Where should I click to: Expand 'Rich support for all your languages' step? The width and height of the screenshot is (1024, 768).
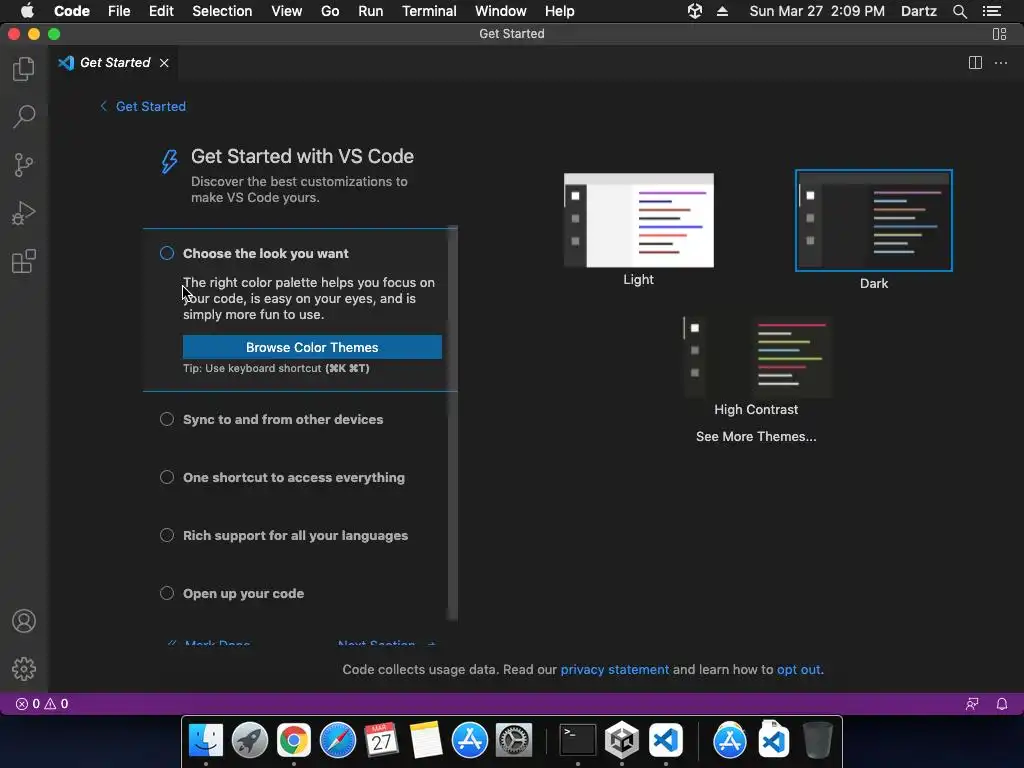click(295, 536)
